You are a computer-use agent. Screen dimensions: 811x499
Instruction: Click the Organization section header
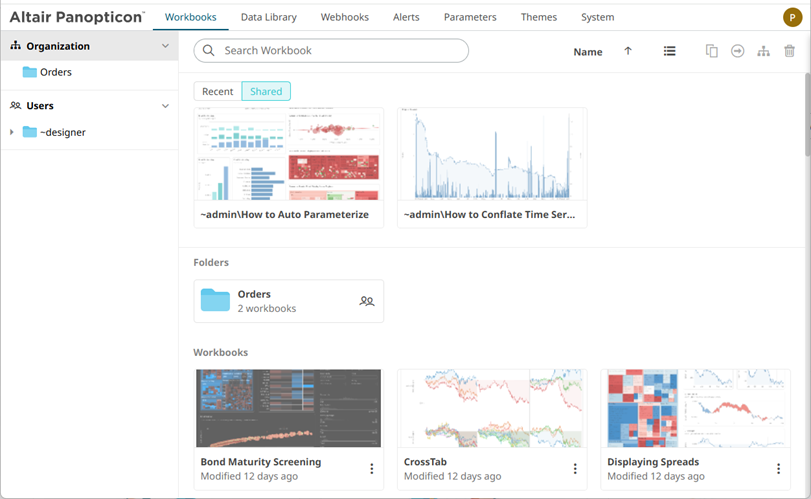90,46
